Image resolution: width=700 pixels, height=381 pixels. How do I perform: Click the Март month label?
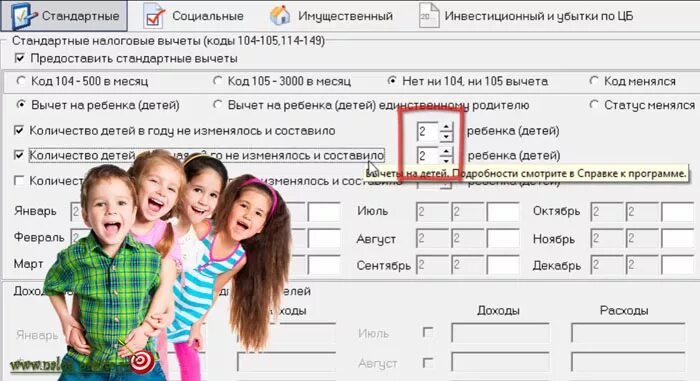tap(29, 264)
